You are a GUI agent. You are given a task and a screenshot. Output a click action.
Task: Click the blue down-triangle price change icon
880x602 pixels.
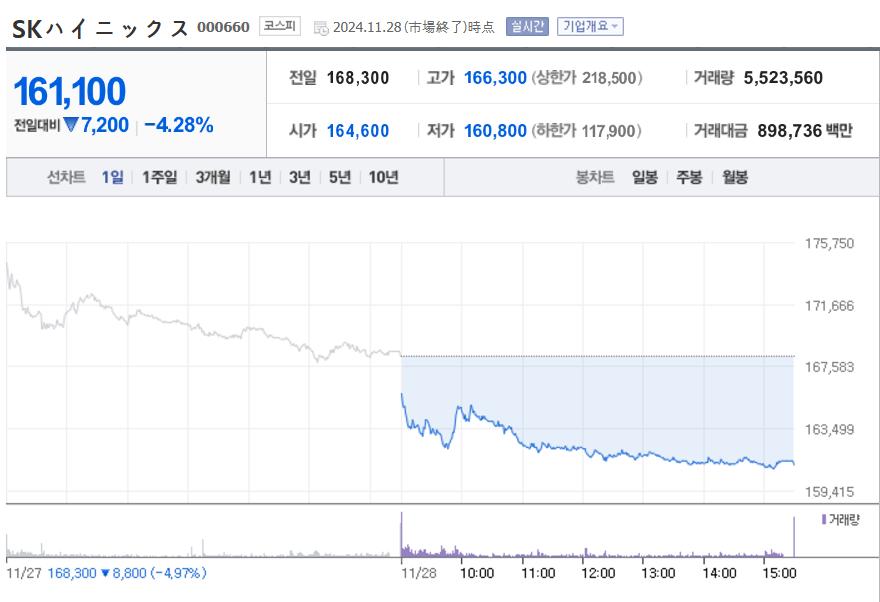(71, 125)
